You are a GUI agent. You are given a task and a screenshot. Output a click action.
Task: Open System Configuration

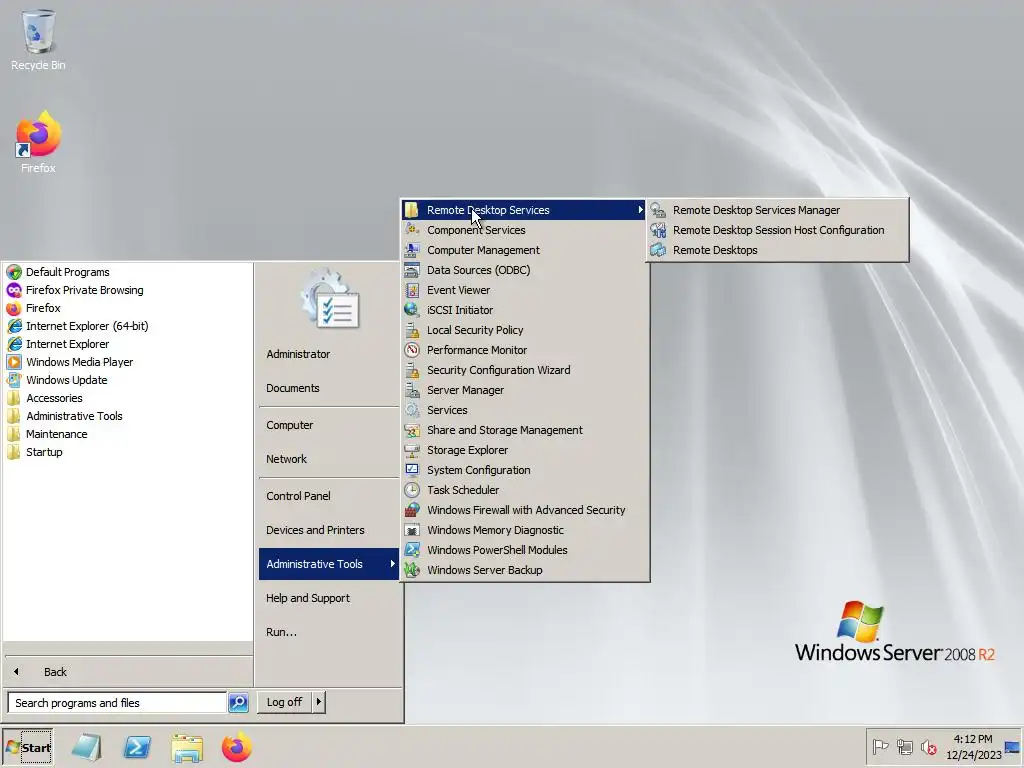coord(524,470)
